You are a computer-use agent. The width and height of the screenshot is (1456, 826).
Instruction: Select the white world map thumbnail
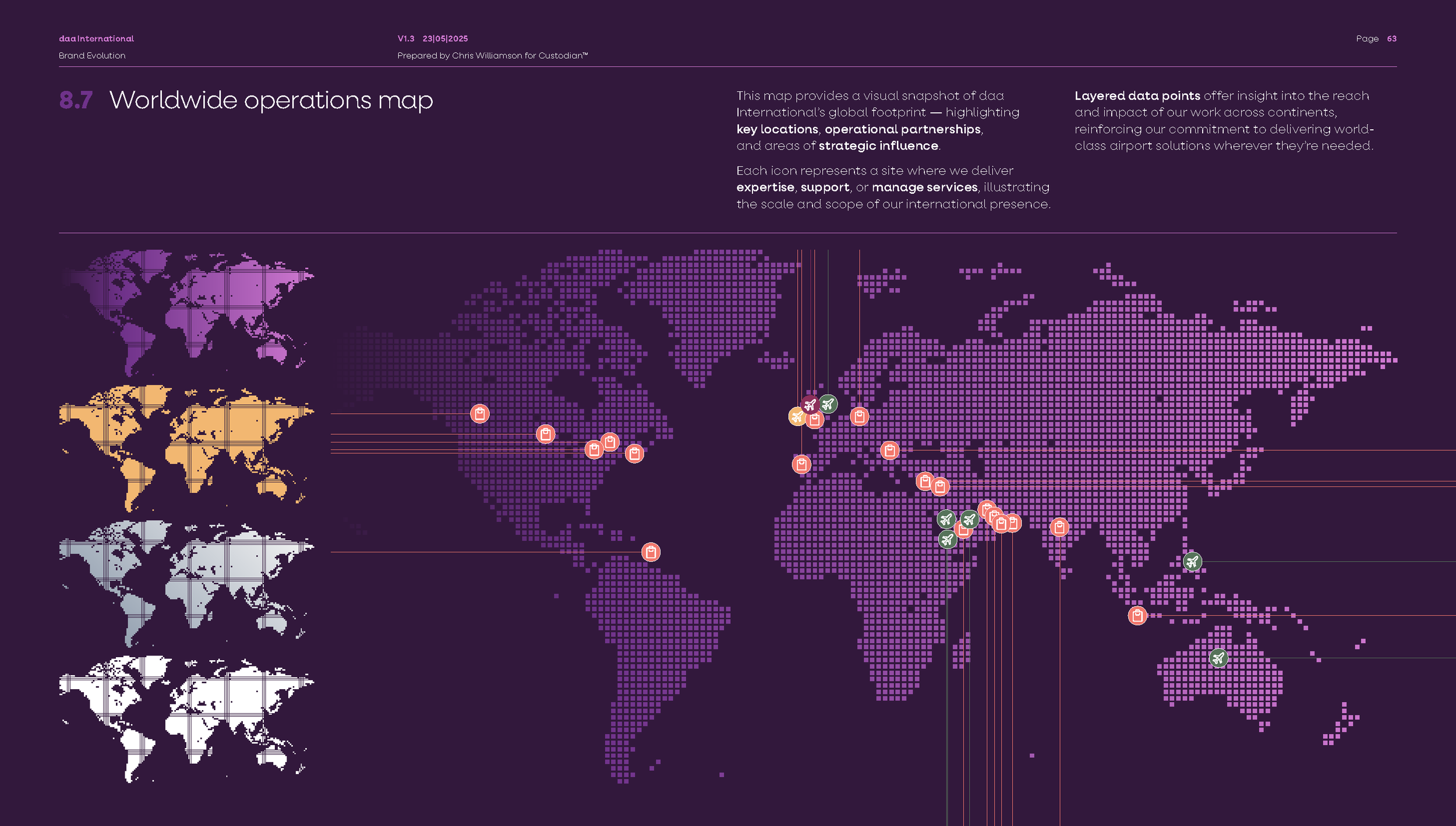click(186, 719)
